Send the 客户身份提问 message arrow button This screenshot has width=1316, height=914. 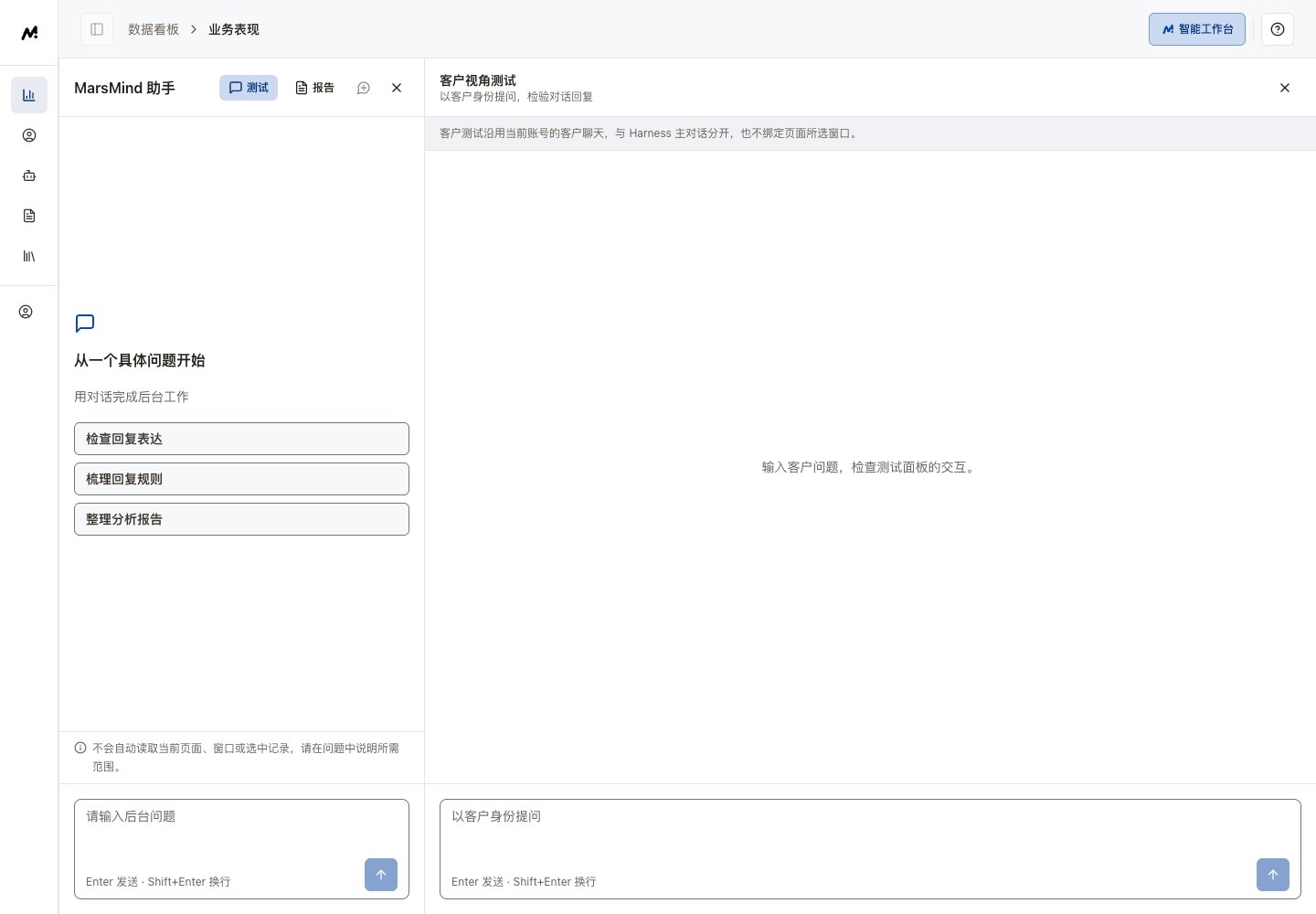(1273, 875)
